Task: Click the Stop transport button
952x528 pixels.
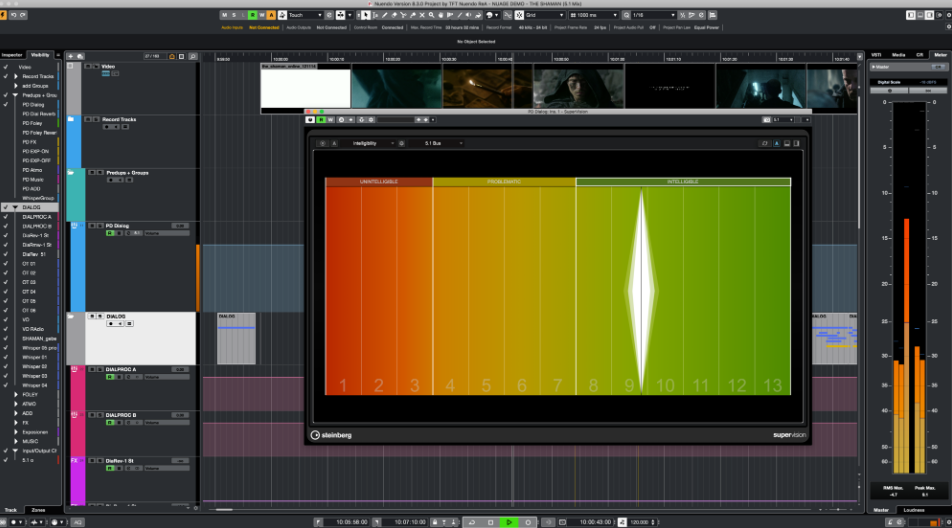Action: [x=491, y=522]
